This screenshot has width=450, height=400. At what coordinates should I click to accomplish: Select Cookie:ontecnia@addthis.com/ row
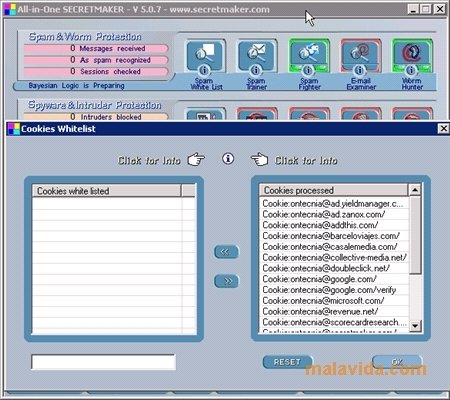pyautogui.click(x=333, y=225)
